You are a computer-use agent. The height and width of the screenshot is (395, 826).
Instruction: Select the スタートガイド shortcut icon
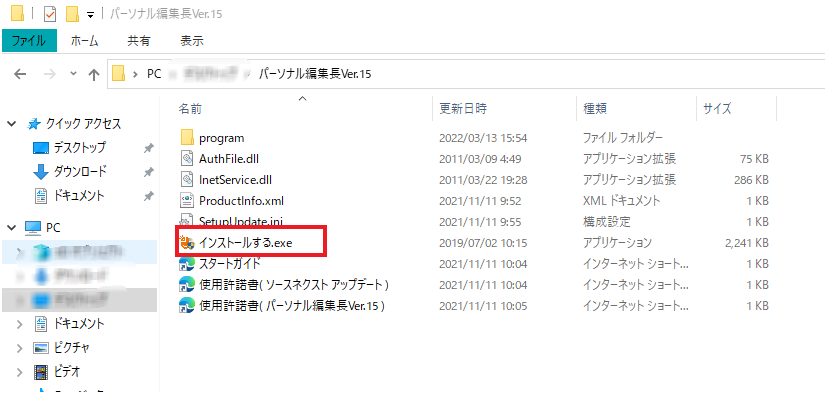click(x=188, y=263)
